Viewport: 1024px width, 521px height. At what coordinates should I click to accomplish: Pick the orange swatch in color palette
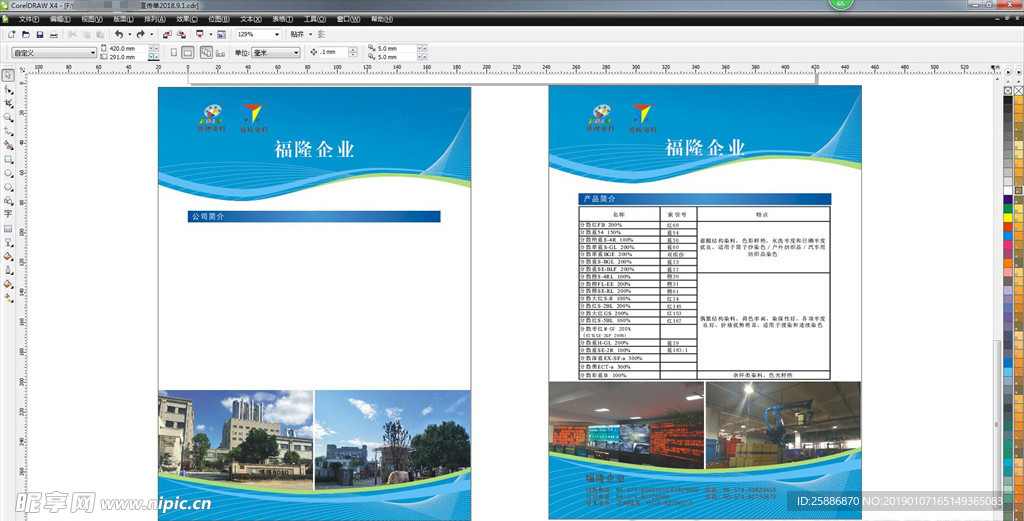[x=1007, y=252]
